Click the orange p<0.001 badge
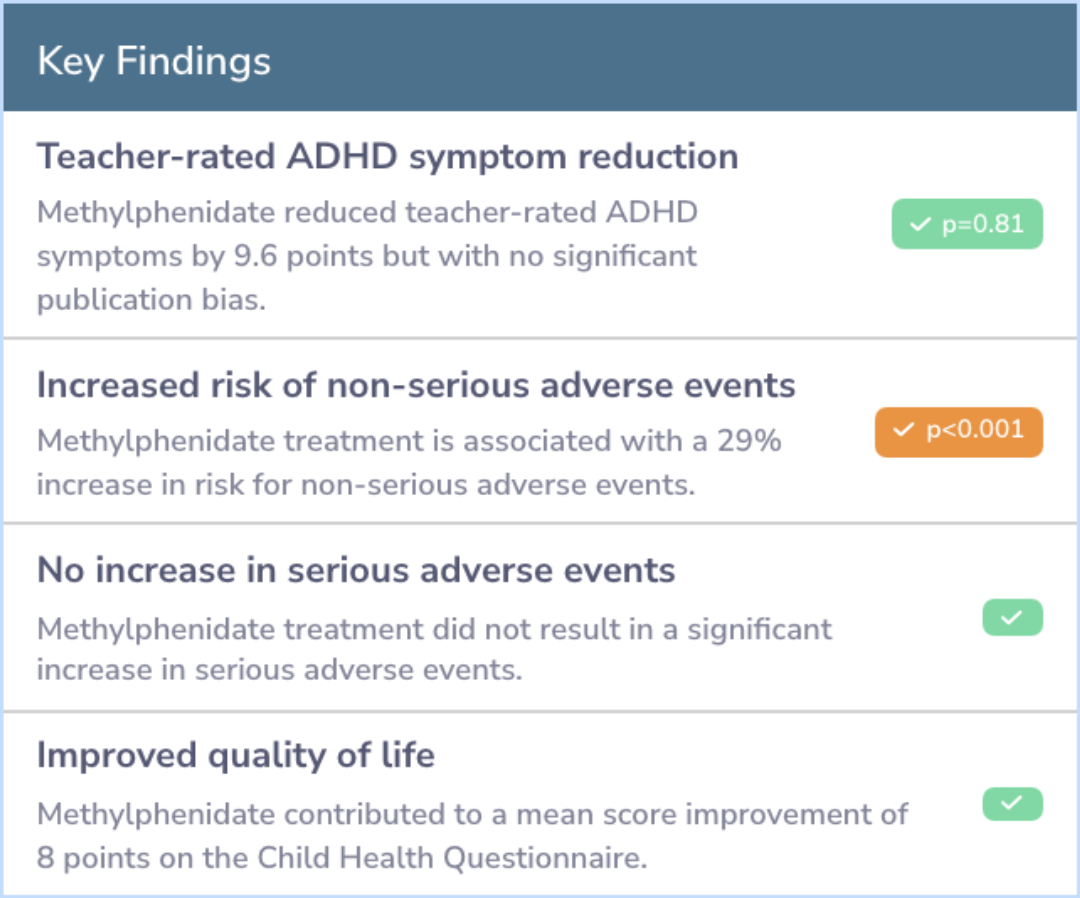 (959, 432)
